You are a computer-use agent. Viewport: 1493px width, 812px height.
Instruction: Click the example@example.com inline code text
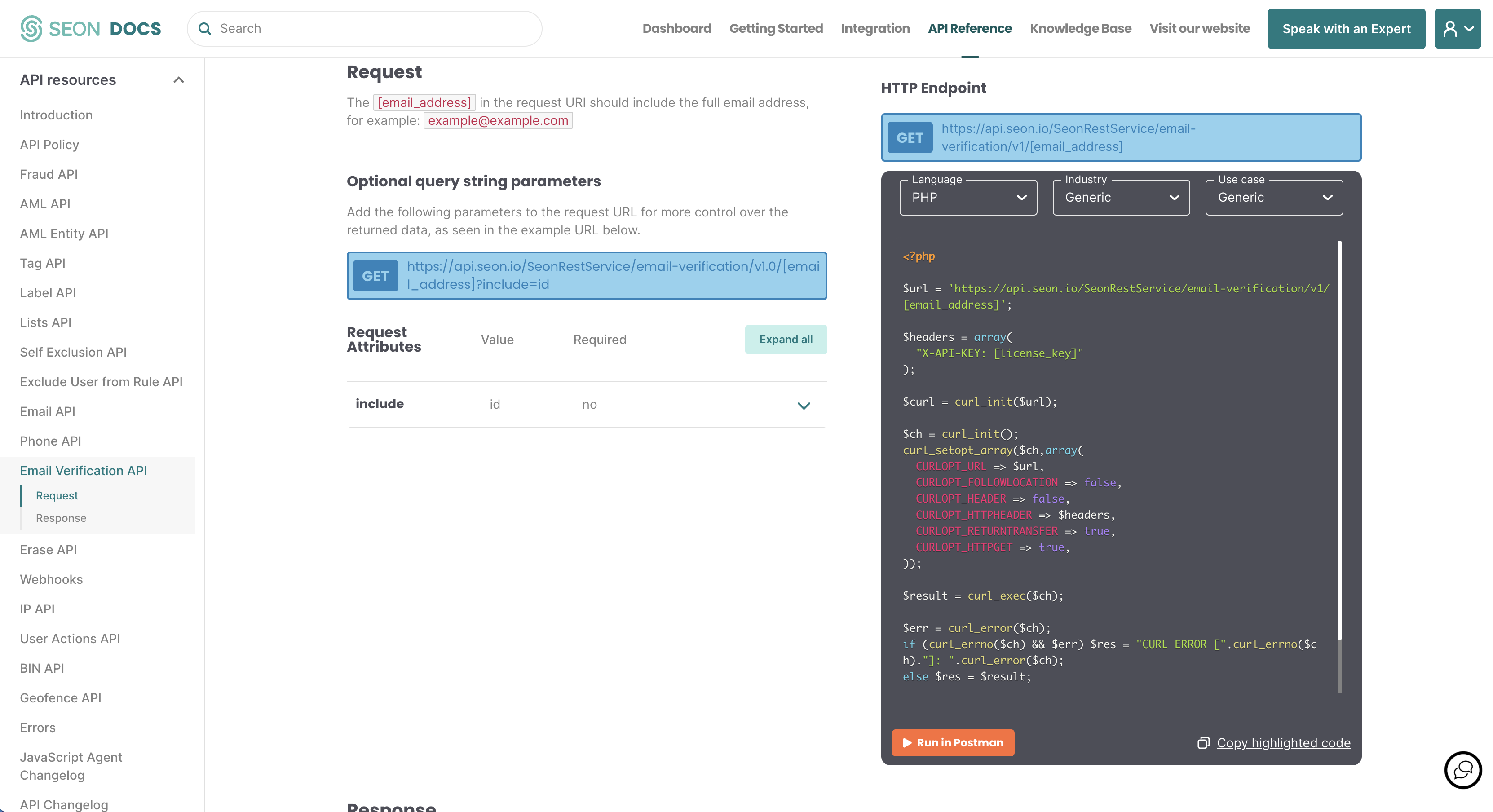498,120
